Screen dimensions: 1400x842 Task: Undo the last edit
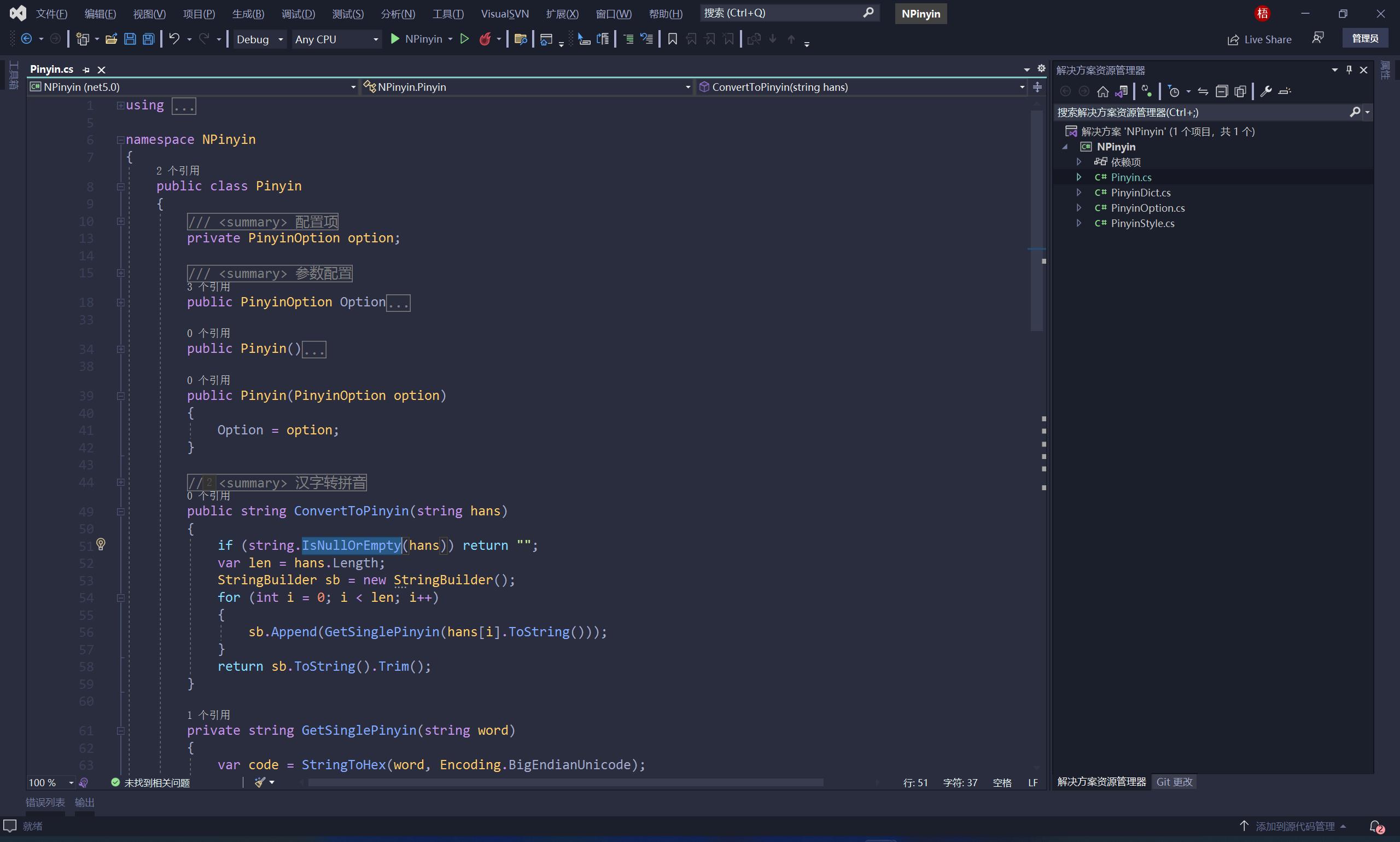click(174, 39)
